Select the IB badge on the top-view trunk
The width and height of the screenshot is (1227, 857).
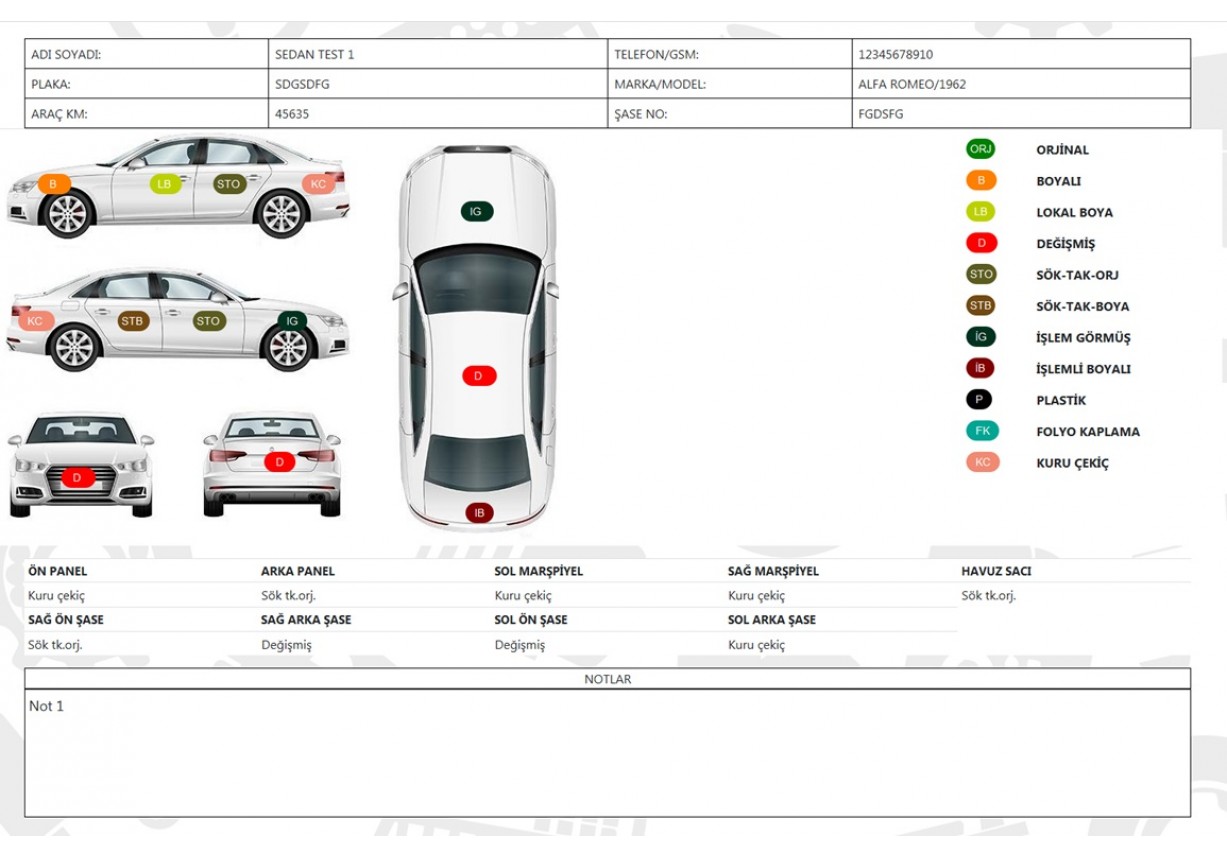tap(479, 512)
